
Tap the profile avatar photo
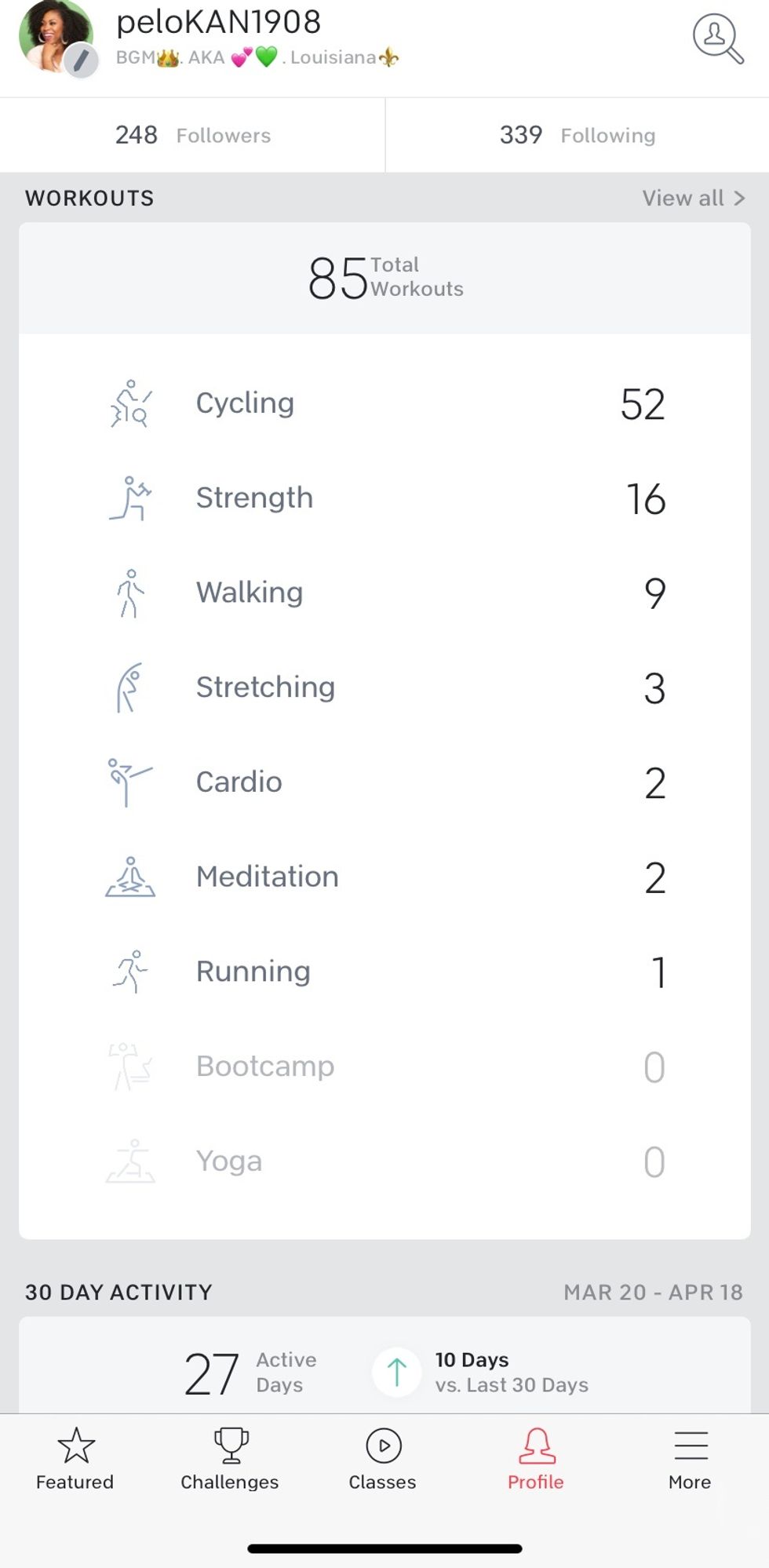52,33
